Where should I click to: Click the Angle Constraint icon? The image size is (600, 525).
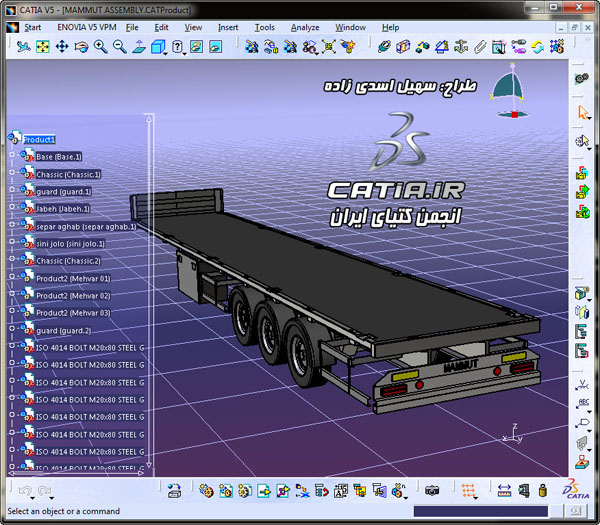tap(442, 47)
